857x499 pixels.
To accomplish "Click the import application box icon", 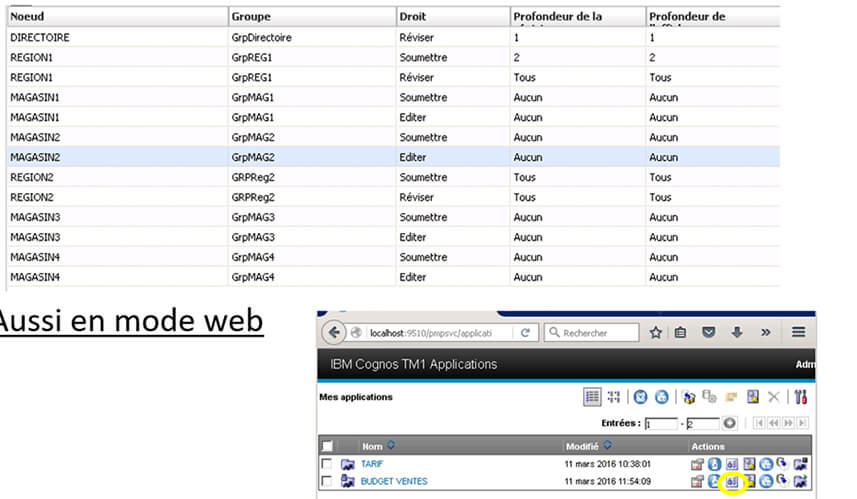I will [689, 397].
